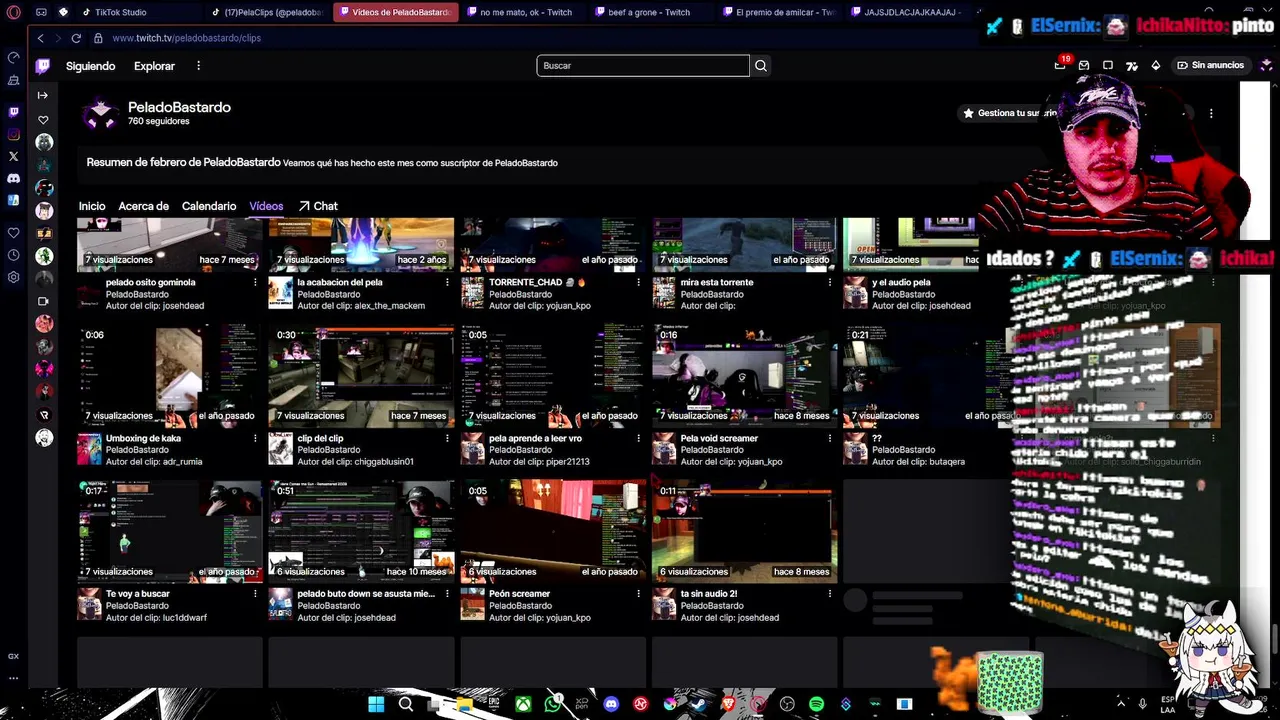Click the search magnifier button

click(761, 66)
